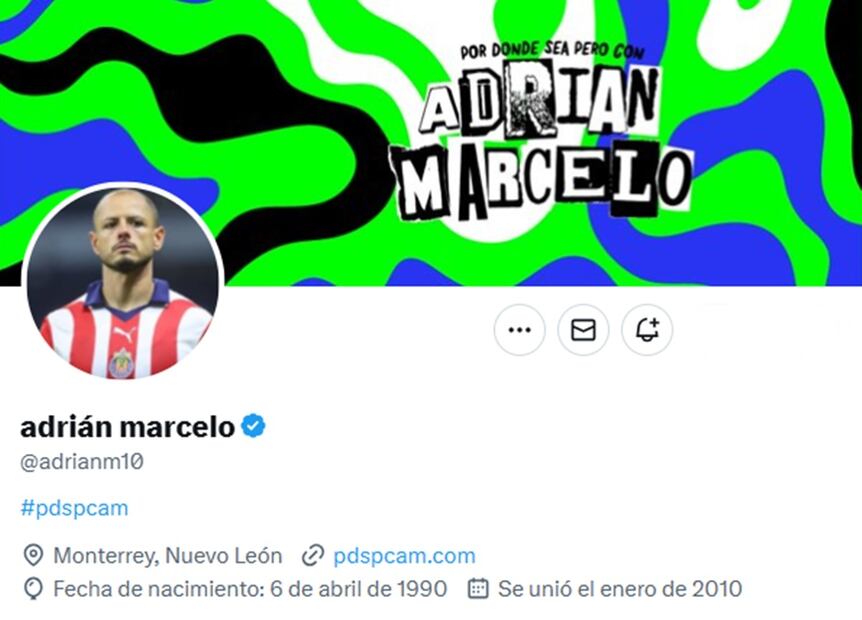862x620 pixels.
Task: Click the Por donde sea pero con banner text
Action: tap(552, 50)
